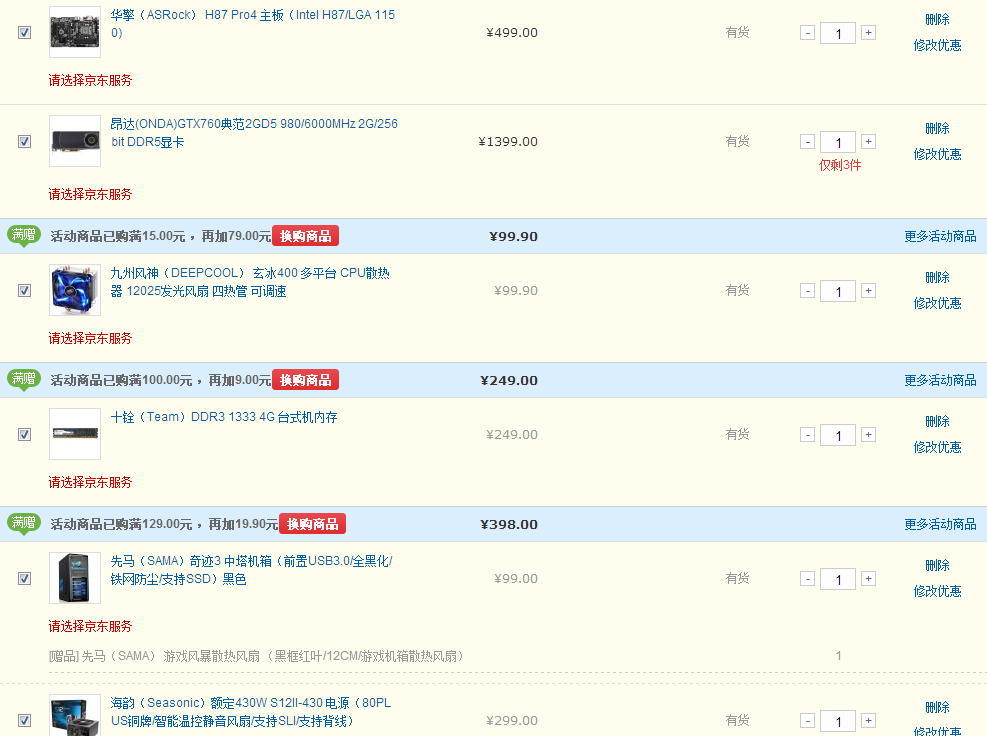This screenshot has width=987, height=736.
Task: Increase quantity of ONDA GTX760 card
Action: tap(869, 142)
